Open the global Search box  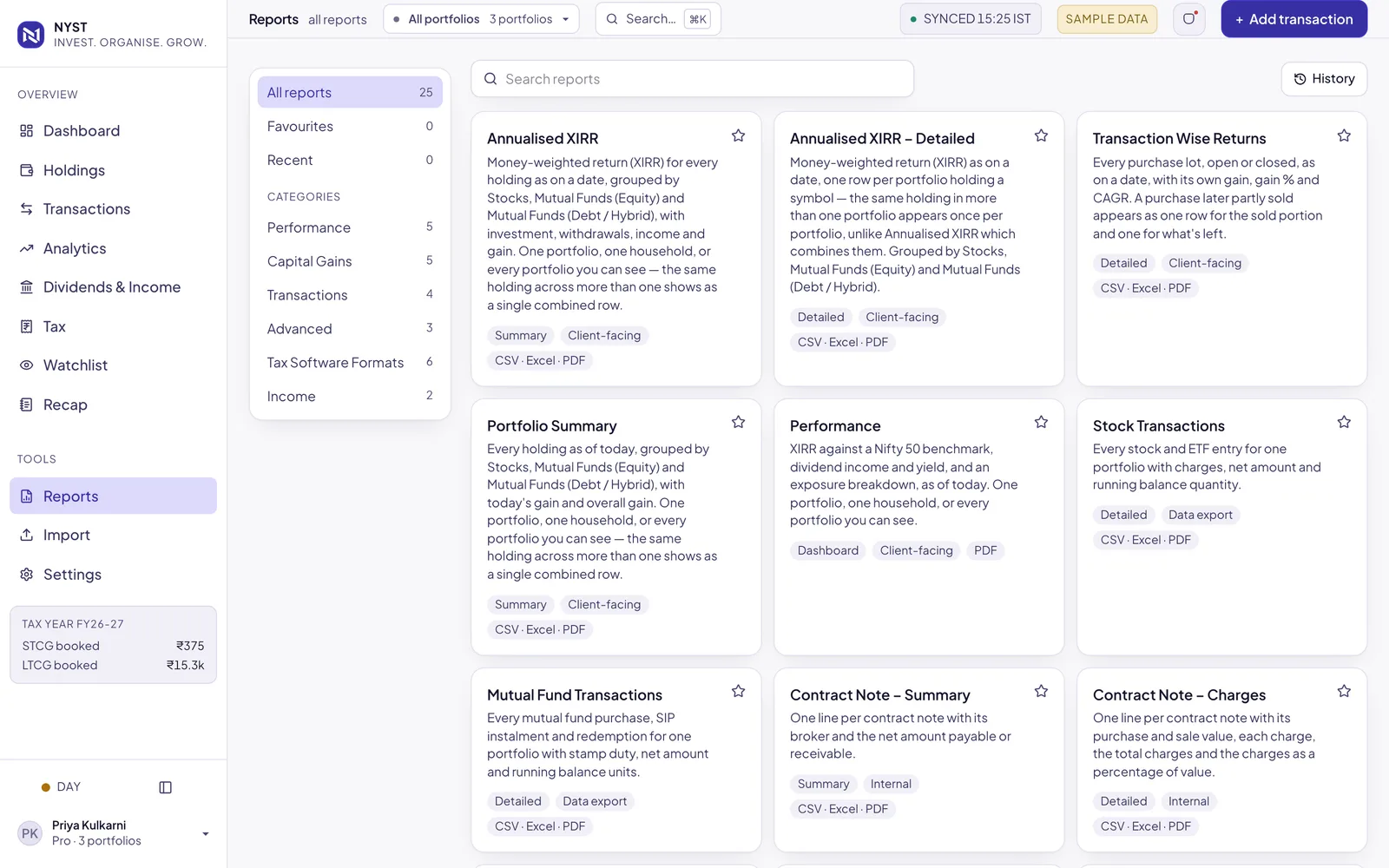[657, 19]
